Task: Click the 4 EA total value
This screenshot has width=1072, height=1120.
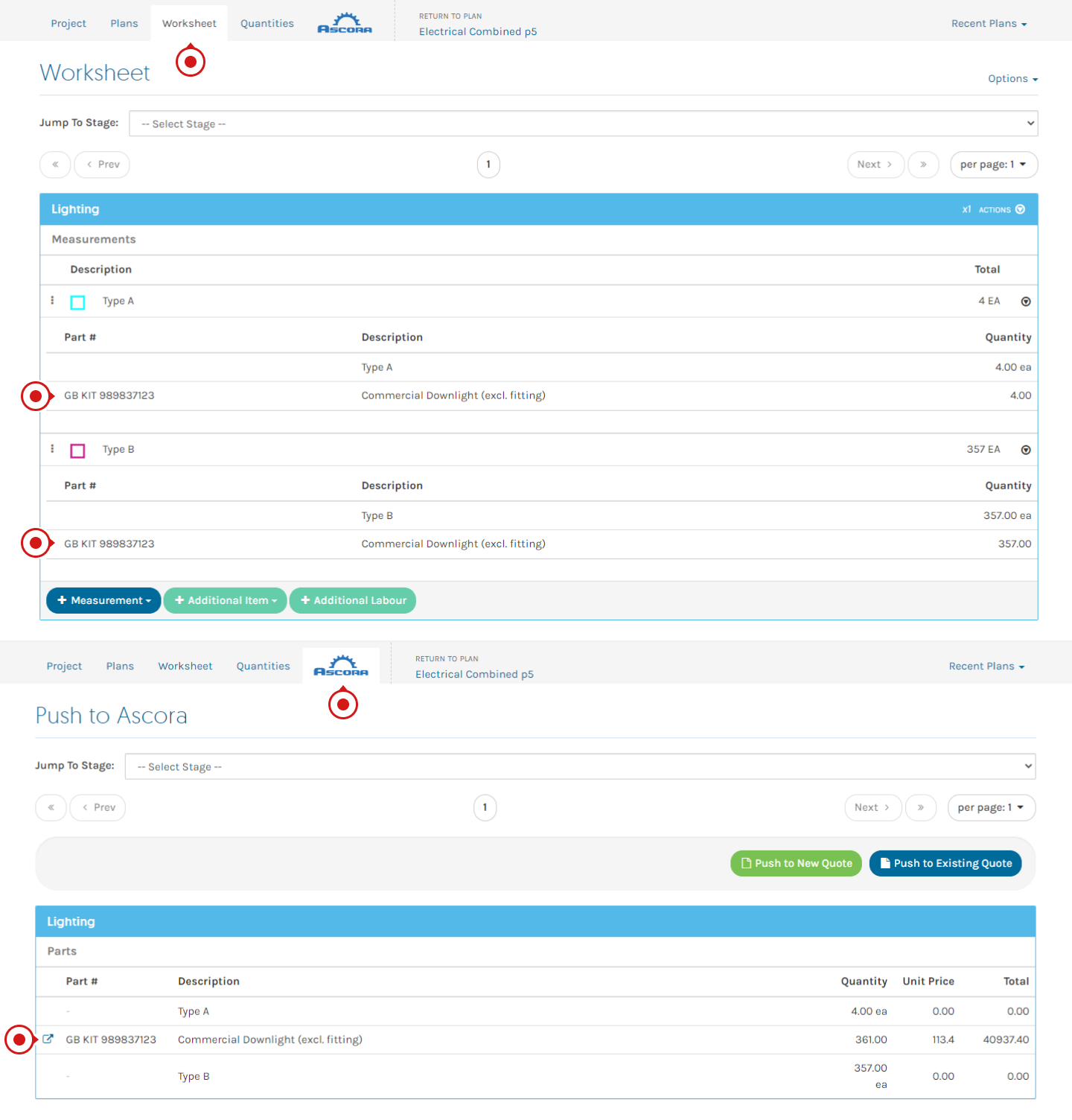Action: pos(989,301)
